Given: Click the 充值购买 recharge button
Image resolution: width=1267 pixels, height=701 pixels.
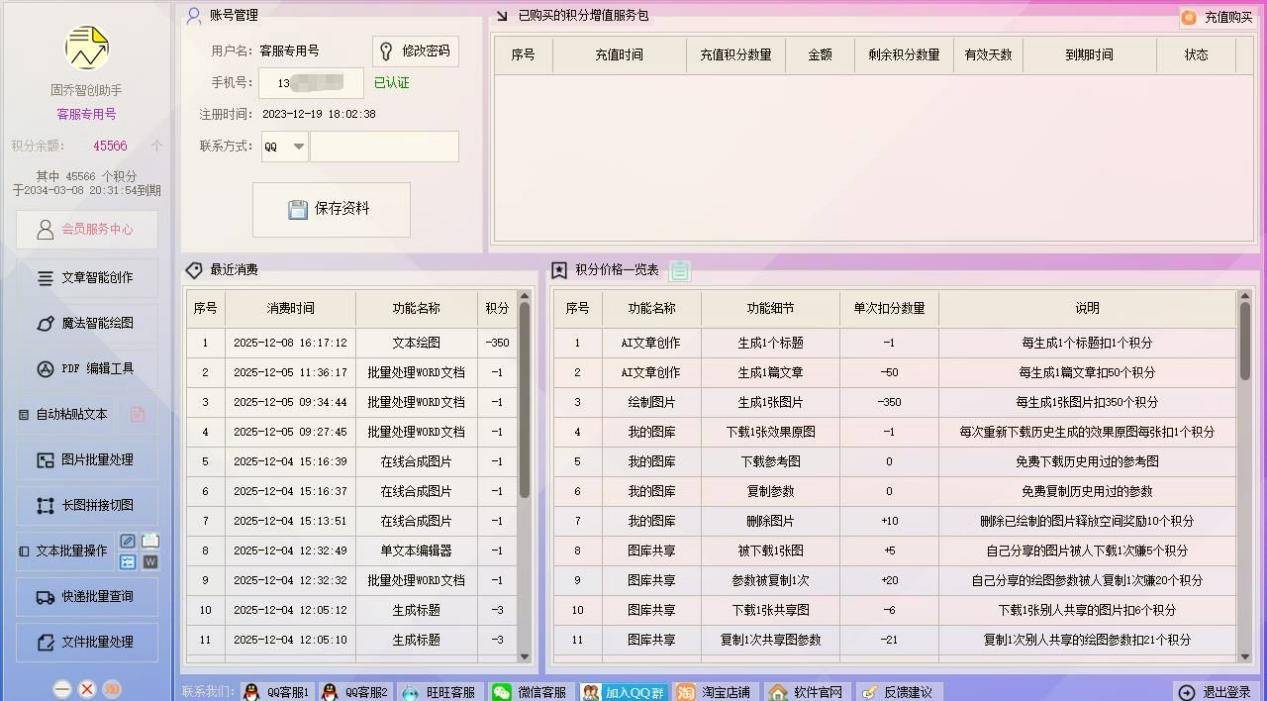Looking at the screenshot, I should coord(1217,17).
